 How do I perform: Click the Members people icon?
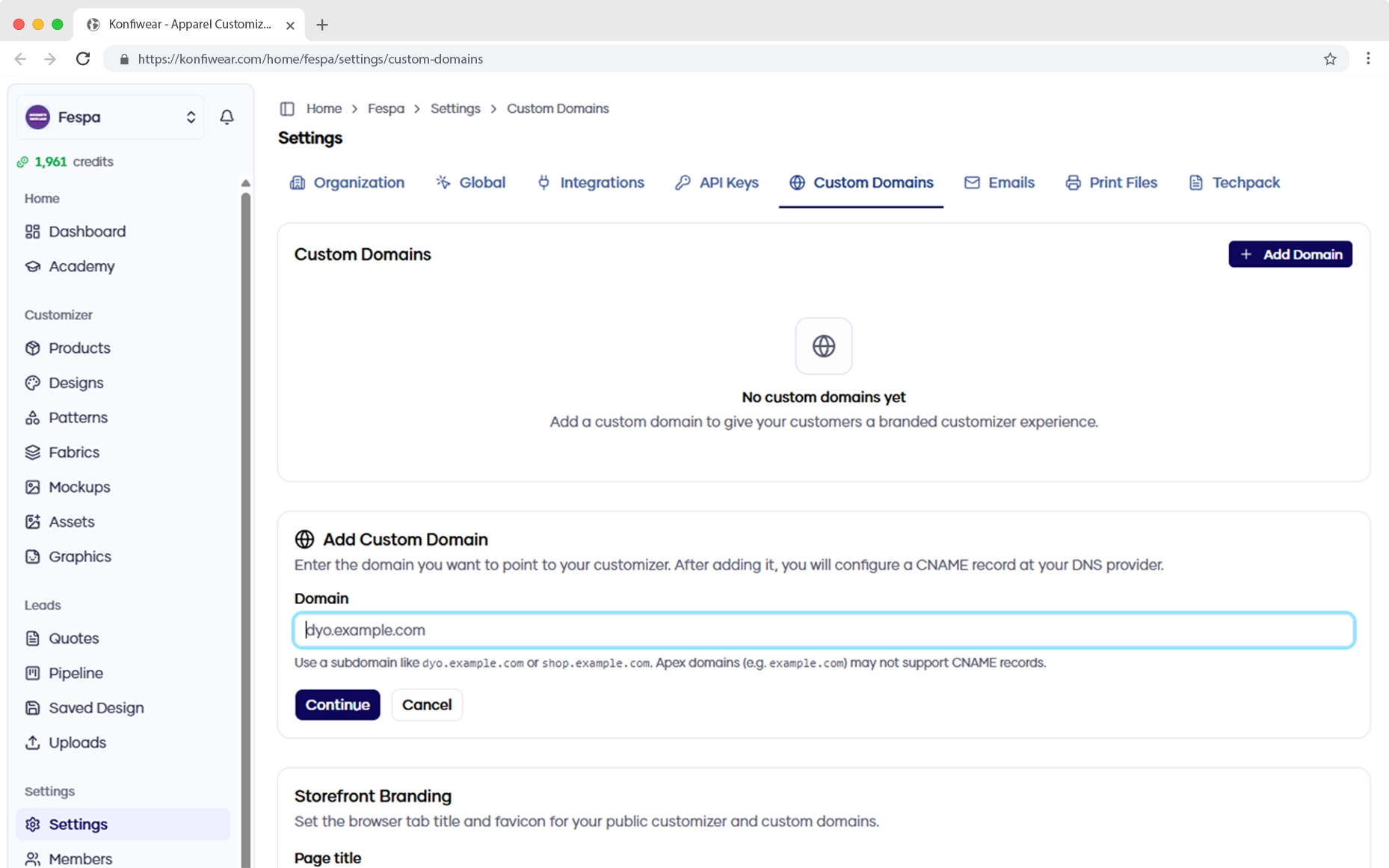tap(32, 859)
